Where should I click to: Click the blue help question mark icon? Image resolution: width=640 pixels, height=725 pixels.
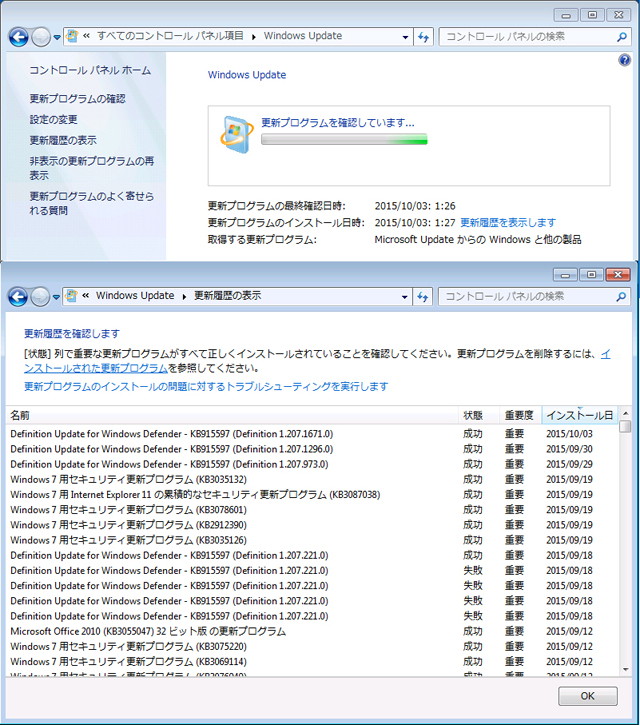coord(624,61)
